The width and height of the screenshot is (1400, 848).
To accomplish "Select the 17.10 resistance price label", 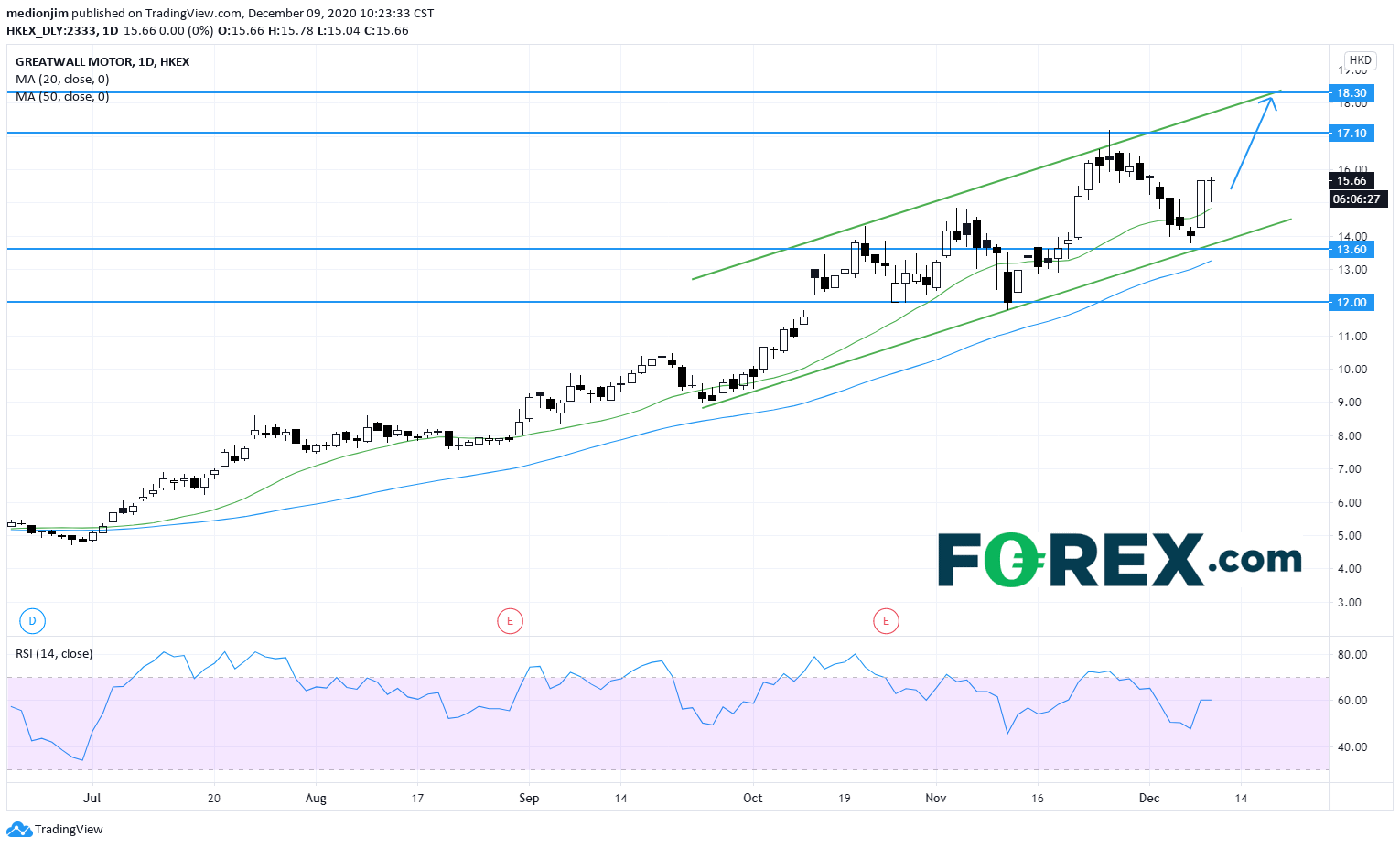I will click(x=1351, y=134).
